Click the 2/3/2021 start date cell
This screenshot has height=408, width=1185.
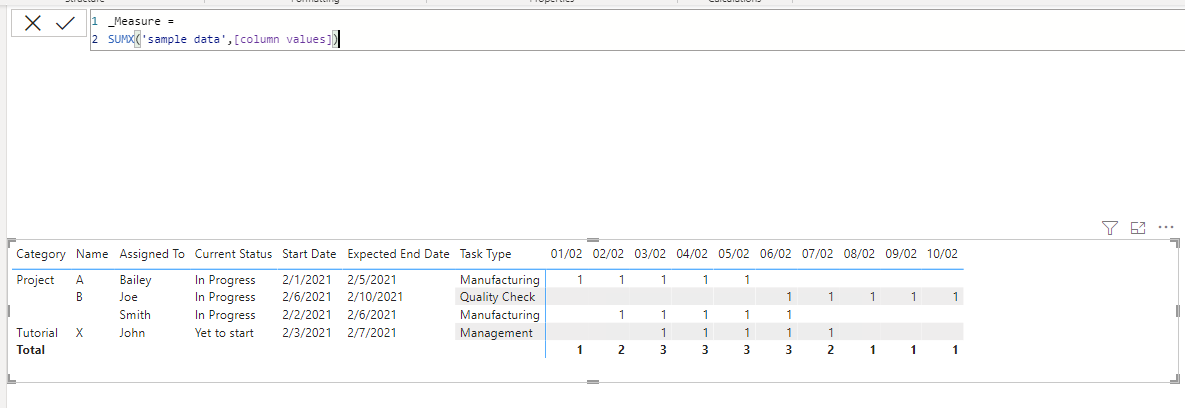click(x=307, y=332)
